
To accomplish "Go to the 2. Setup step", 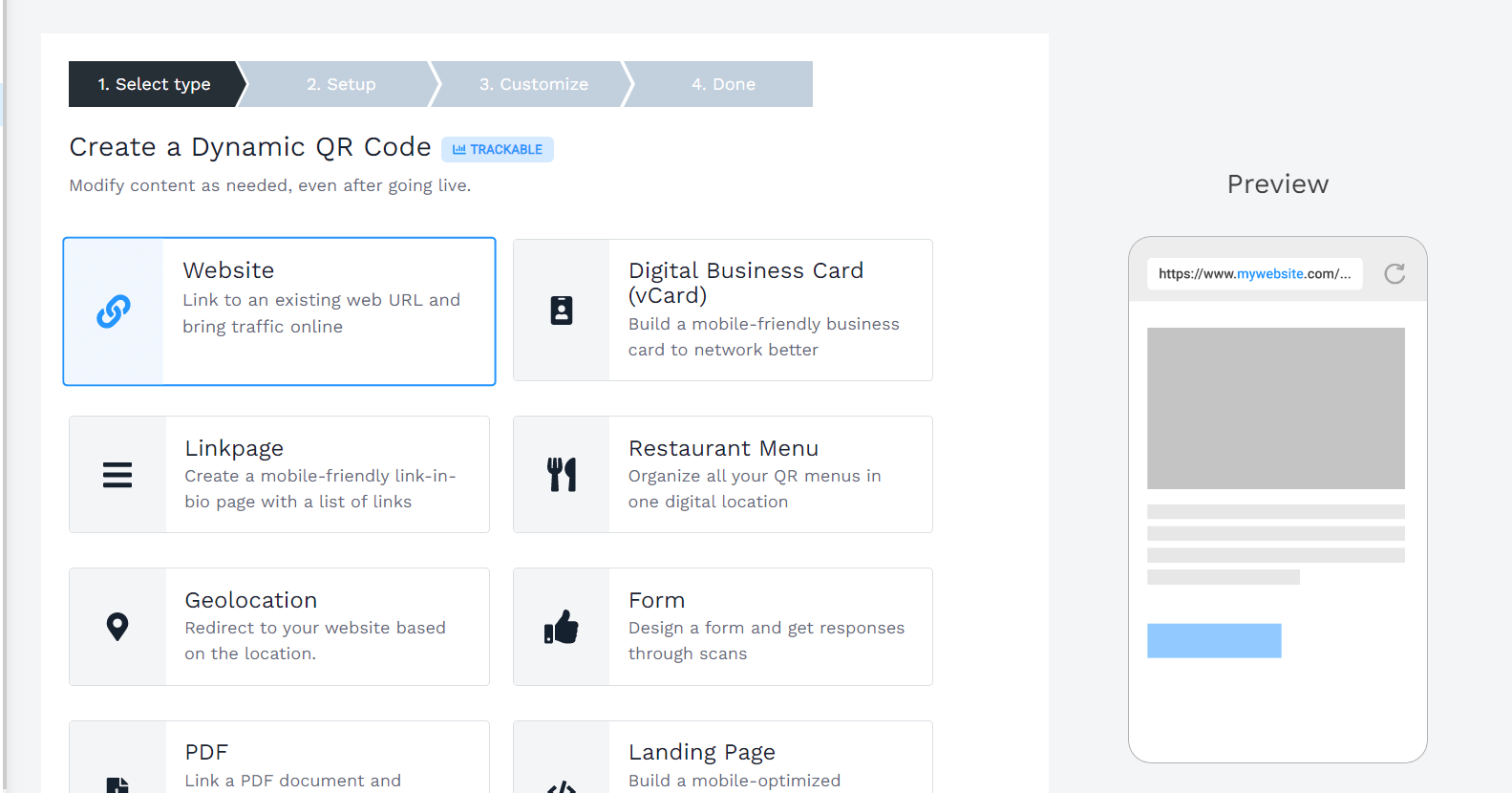I will [x=341, y=84].
